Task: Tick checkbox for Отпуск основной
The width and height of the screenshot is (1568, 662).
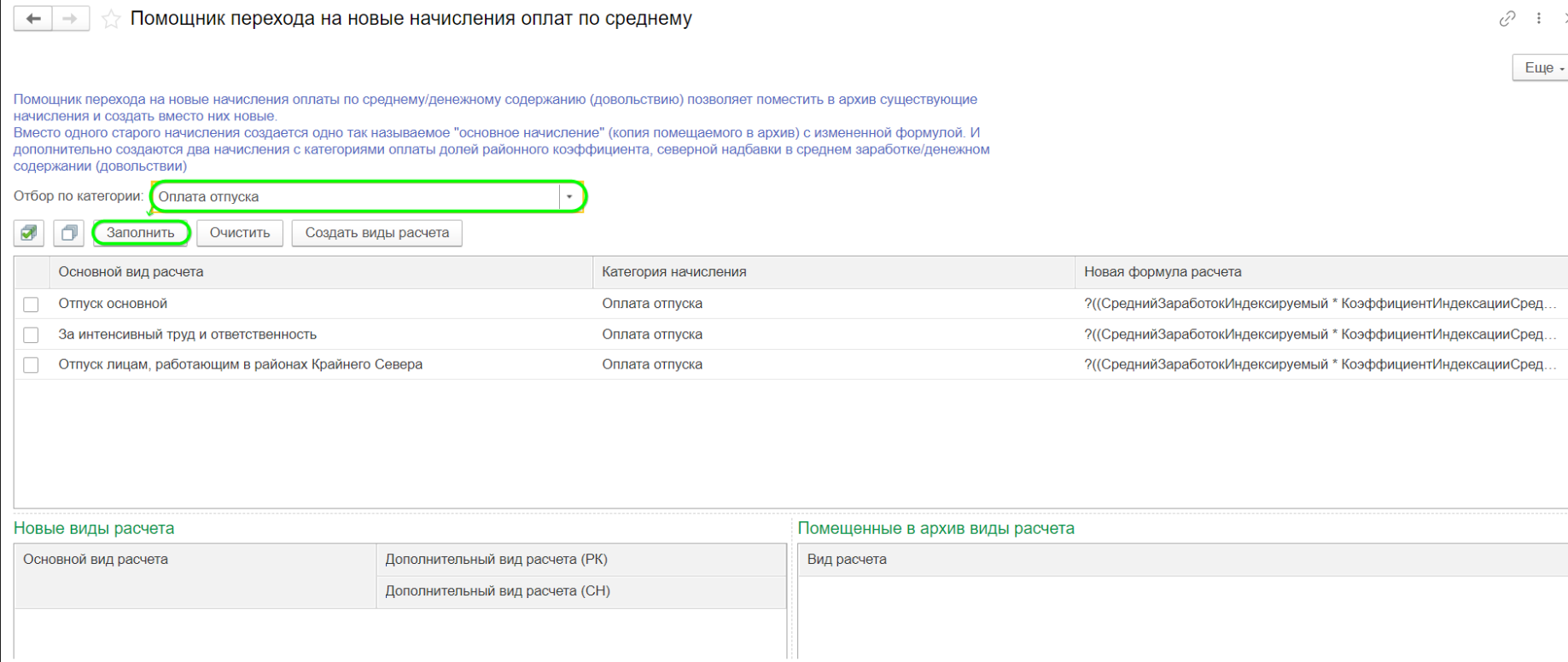Action: click(32, 305)
